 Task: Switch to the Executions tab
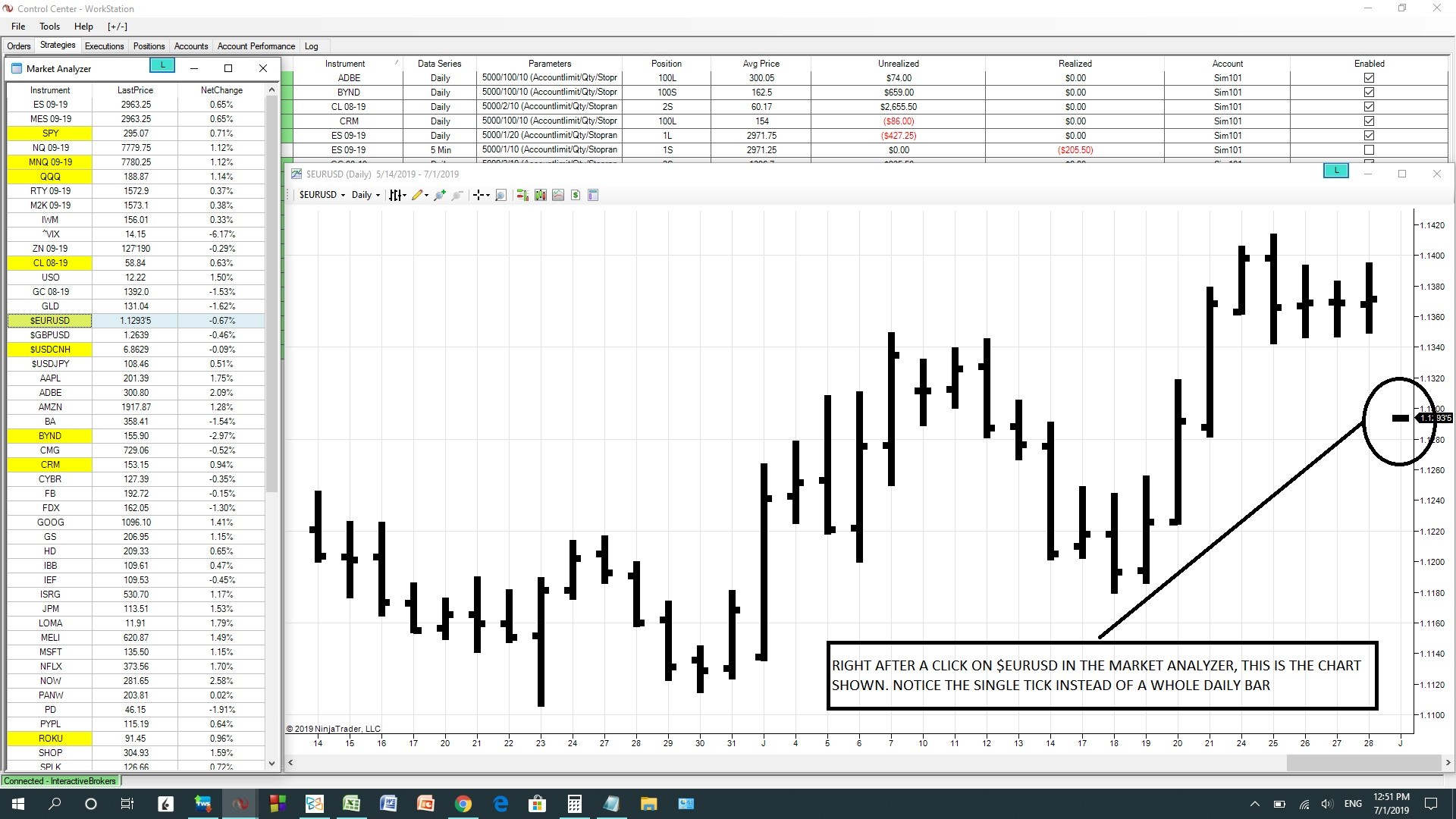(104, 46)
